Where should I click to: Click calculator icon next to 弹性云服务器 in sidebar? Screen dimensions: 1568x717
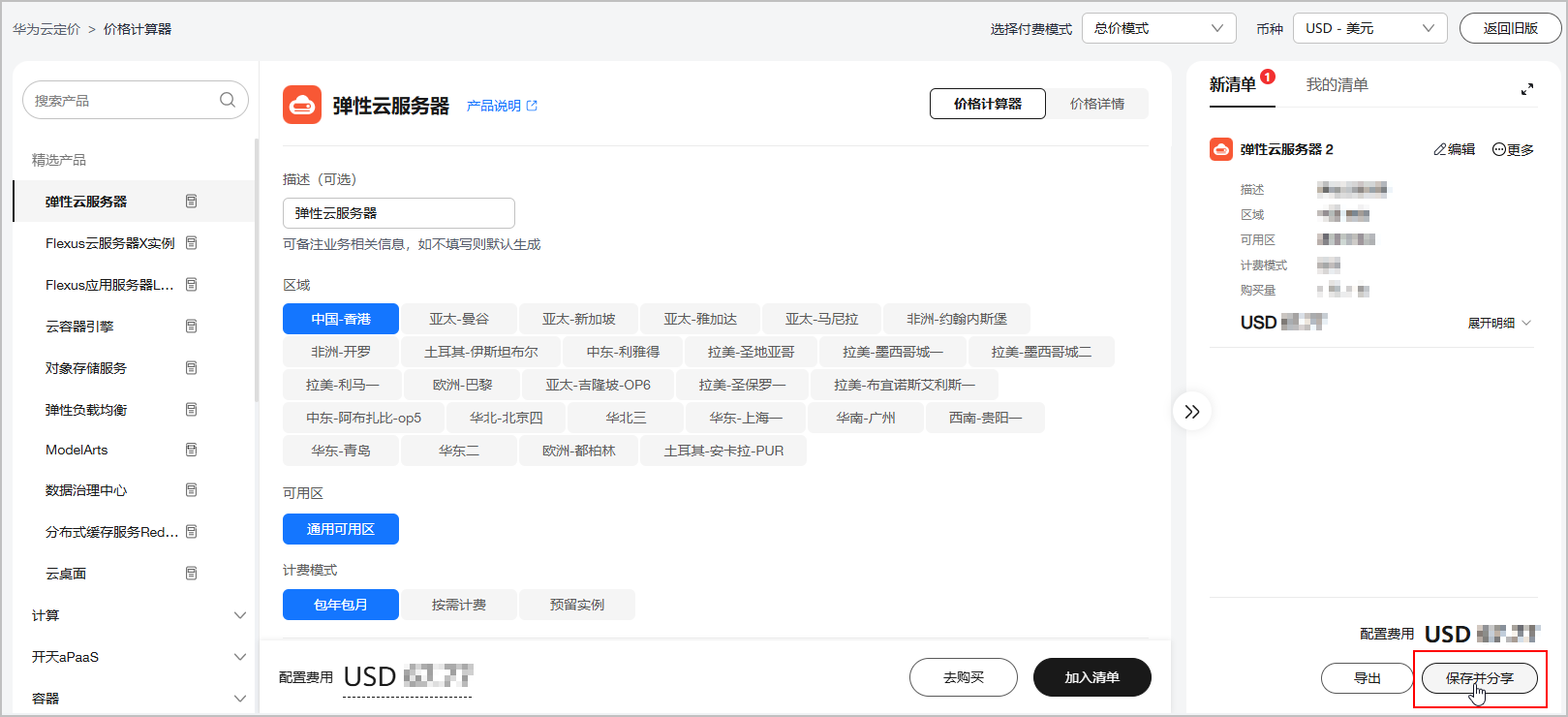coord(191,202)
